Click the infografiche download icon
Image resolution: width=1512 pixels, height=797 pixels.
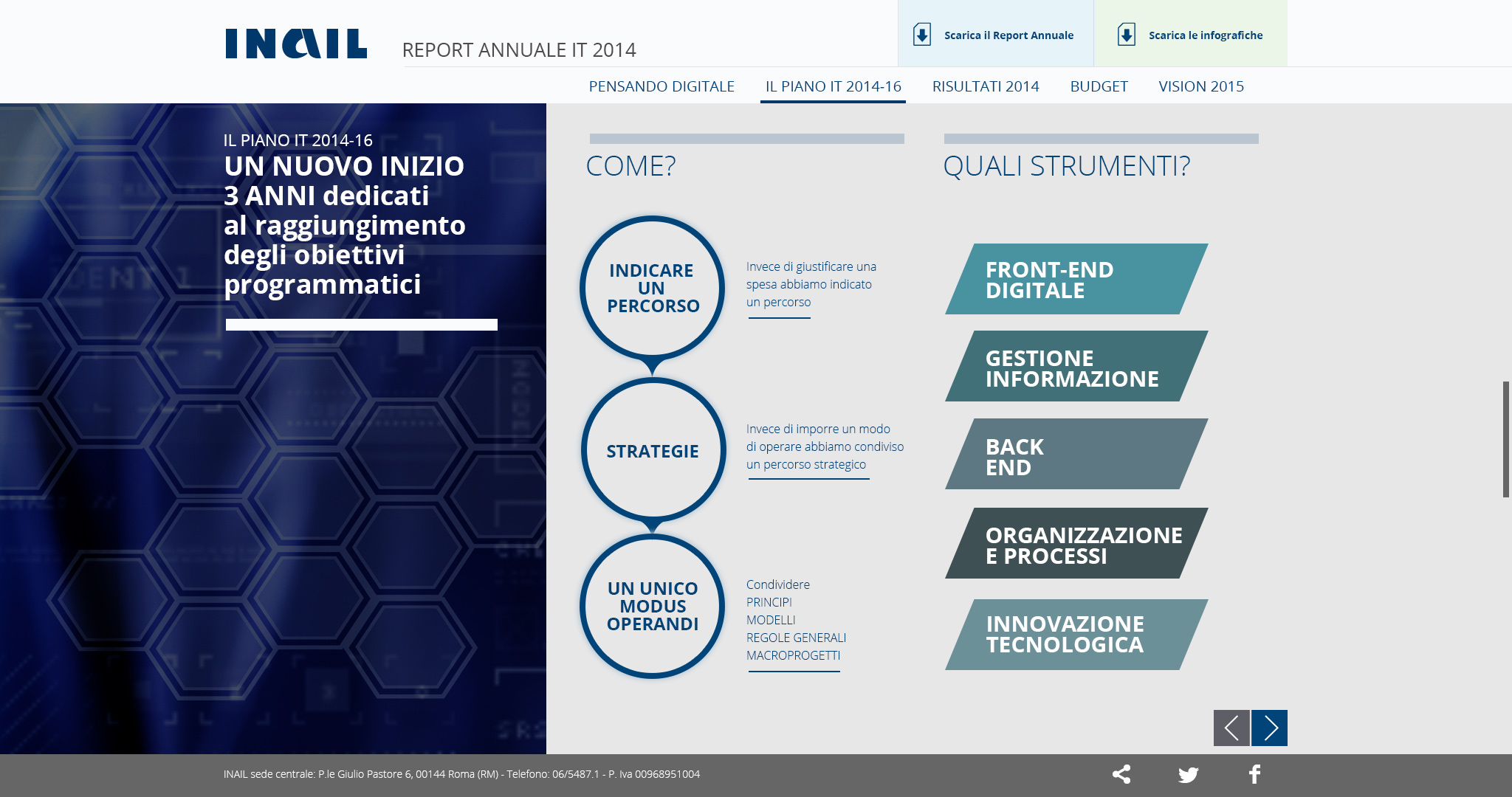(1127, 35)
